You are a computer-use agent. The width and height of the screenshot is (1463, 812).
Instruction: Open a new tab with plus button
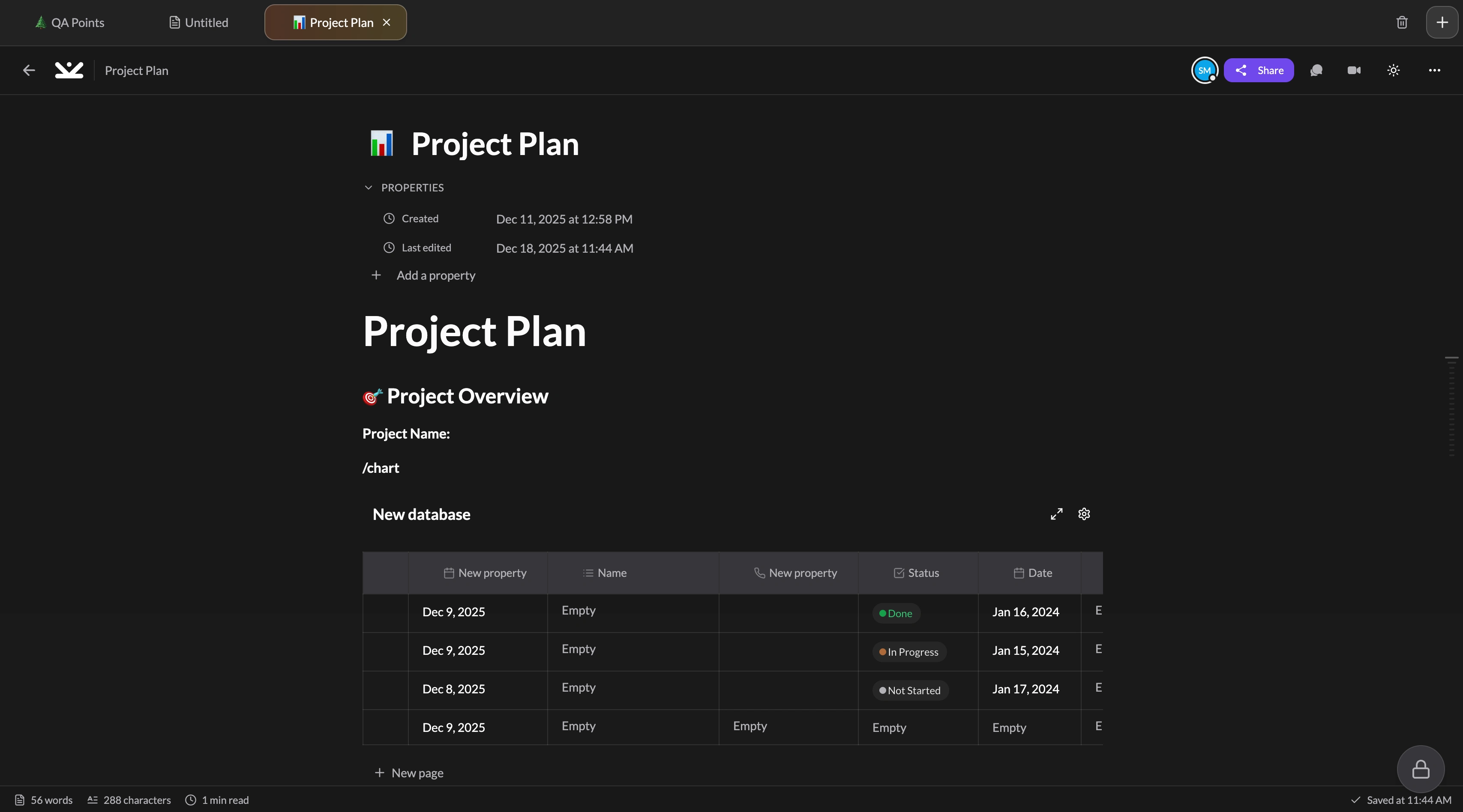(1442, 23)
